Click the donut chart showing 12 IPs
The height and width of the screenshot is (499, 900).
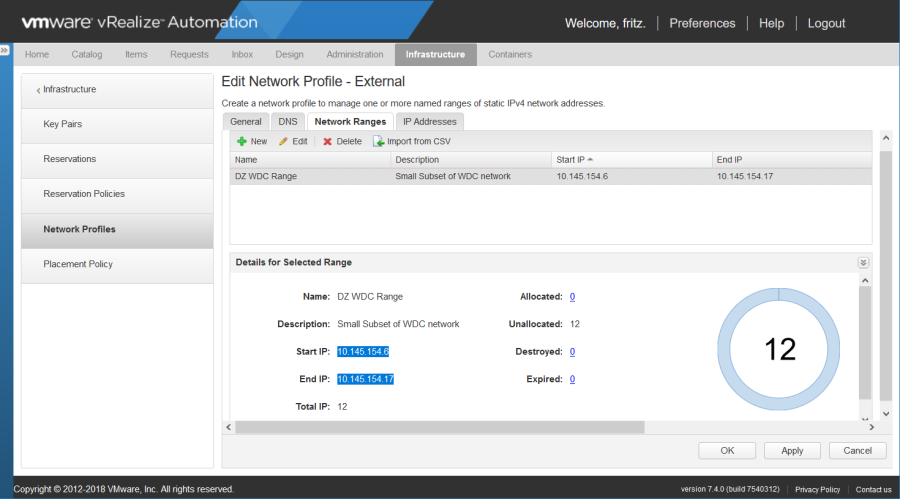click(x=780, y=348)
